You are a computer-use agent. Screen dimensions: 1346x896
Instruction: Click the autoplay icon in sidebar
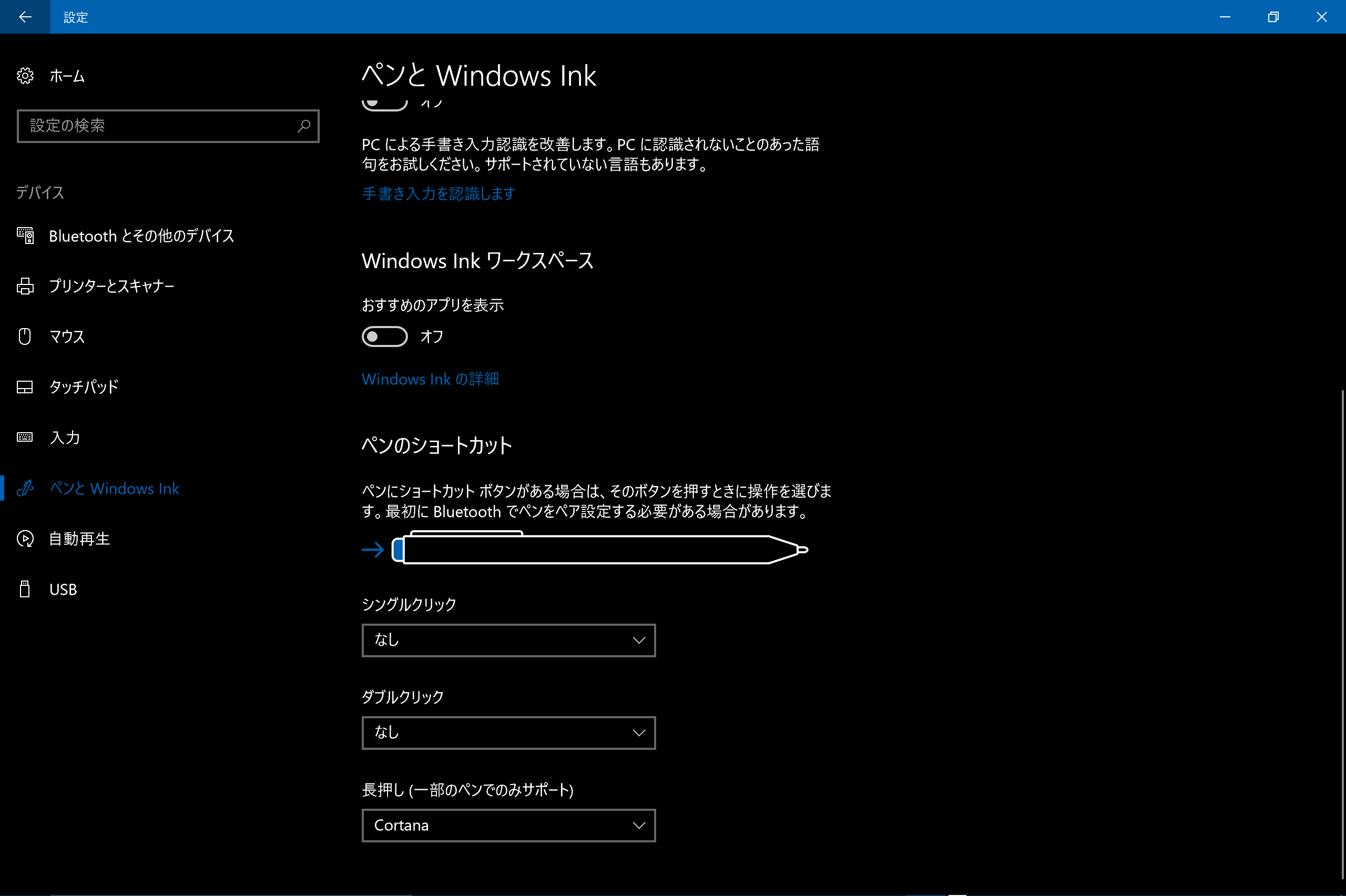point(25,538)
